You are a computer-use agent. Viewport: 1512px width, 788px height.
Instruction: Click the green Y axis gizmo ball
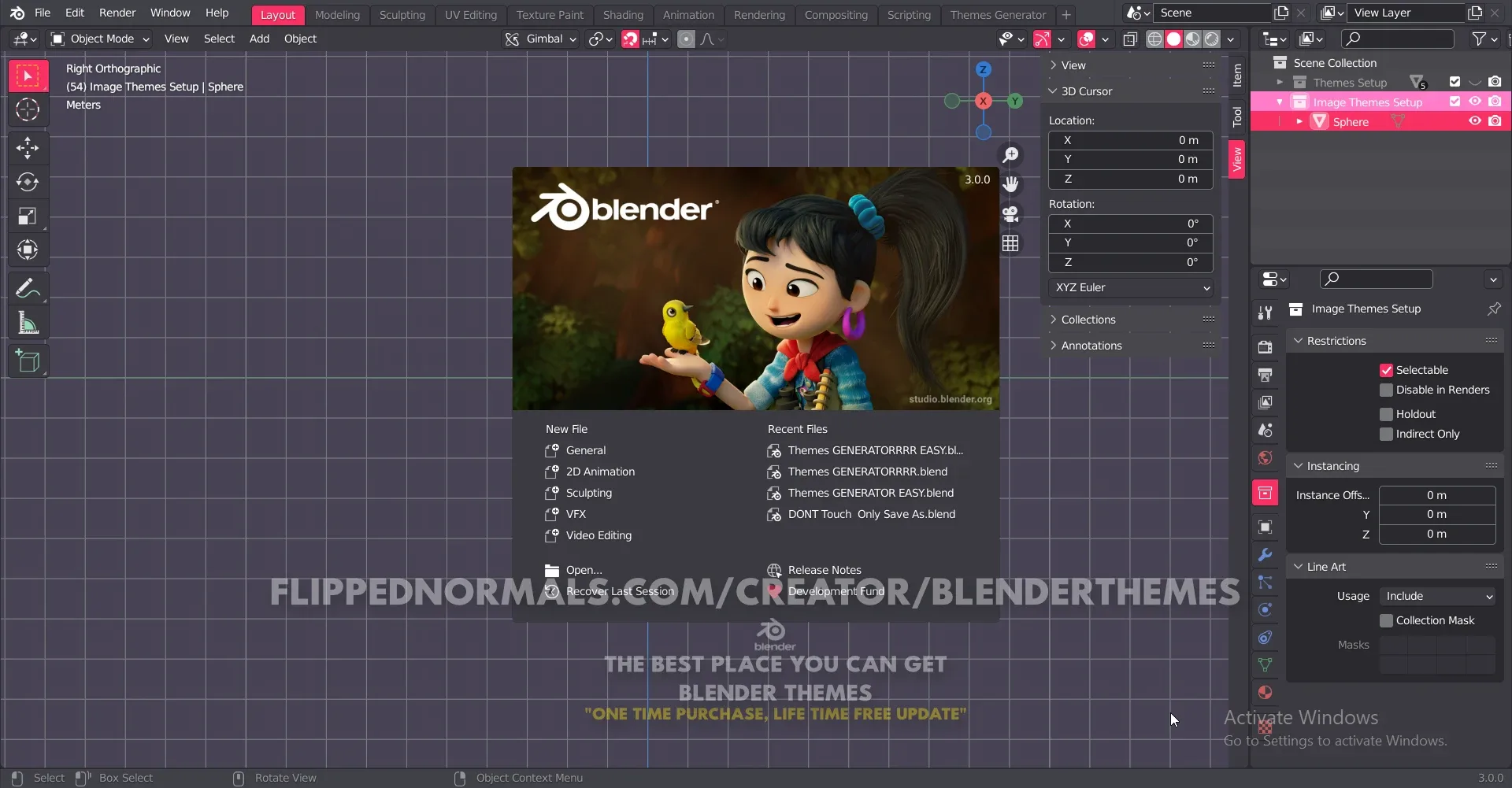pos(1015,101)
